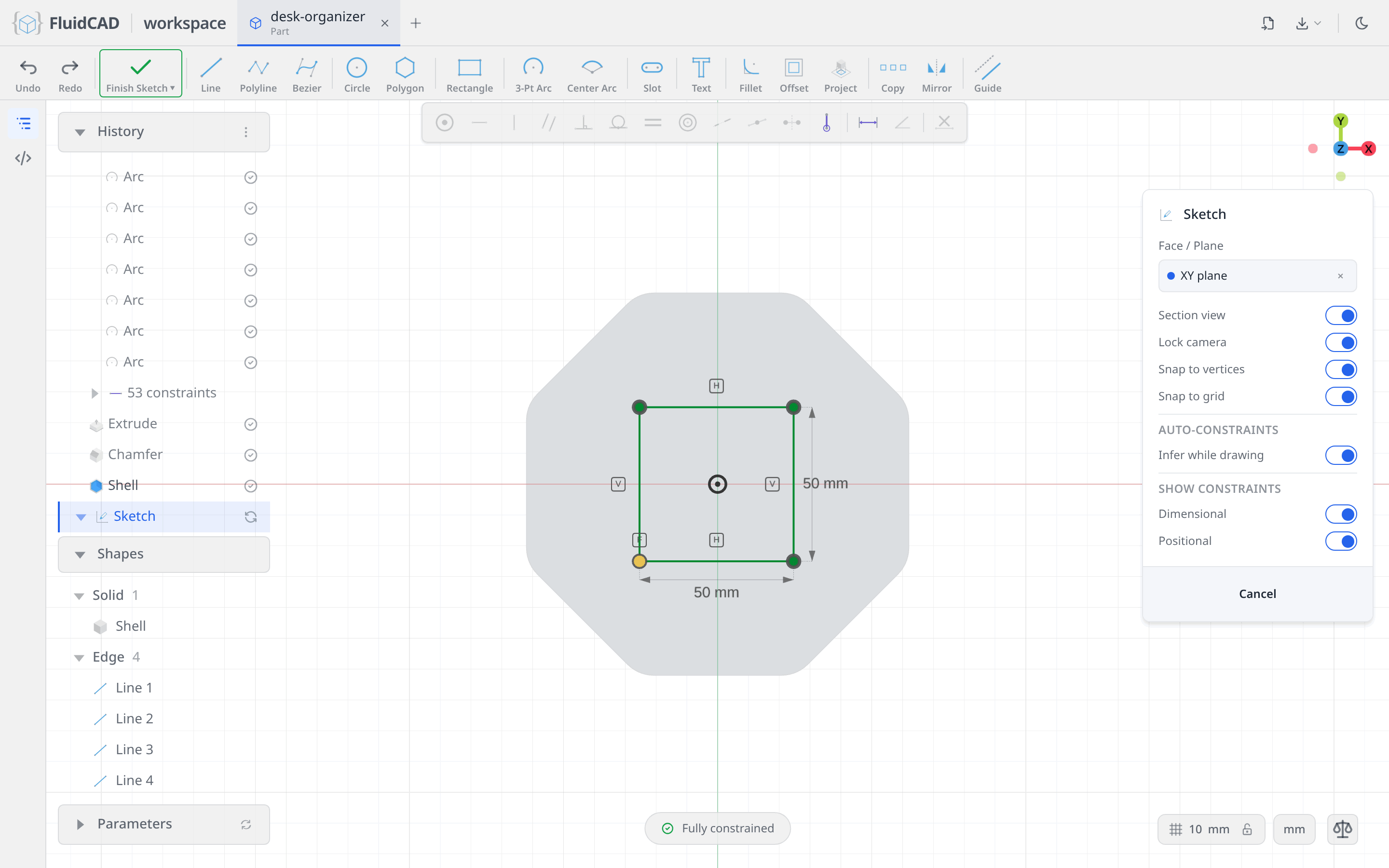
Task: Select the Line tool
Action: (211, 75)
